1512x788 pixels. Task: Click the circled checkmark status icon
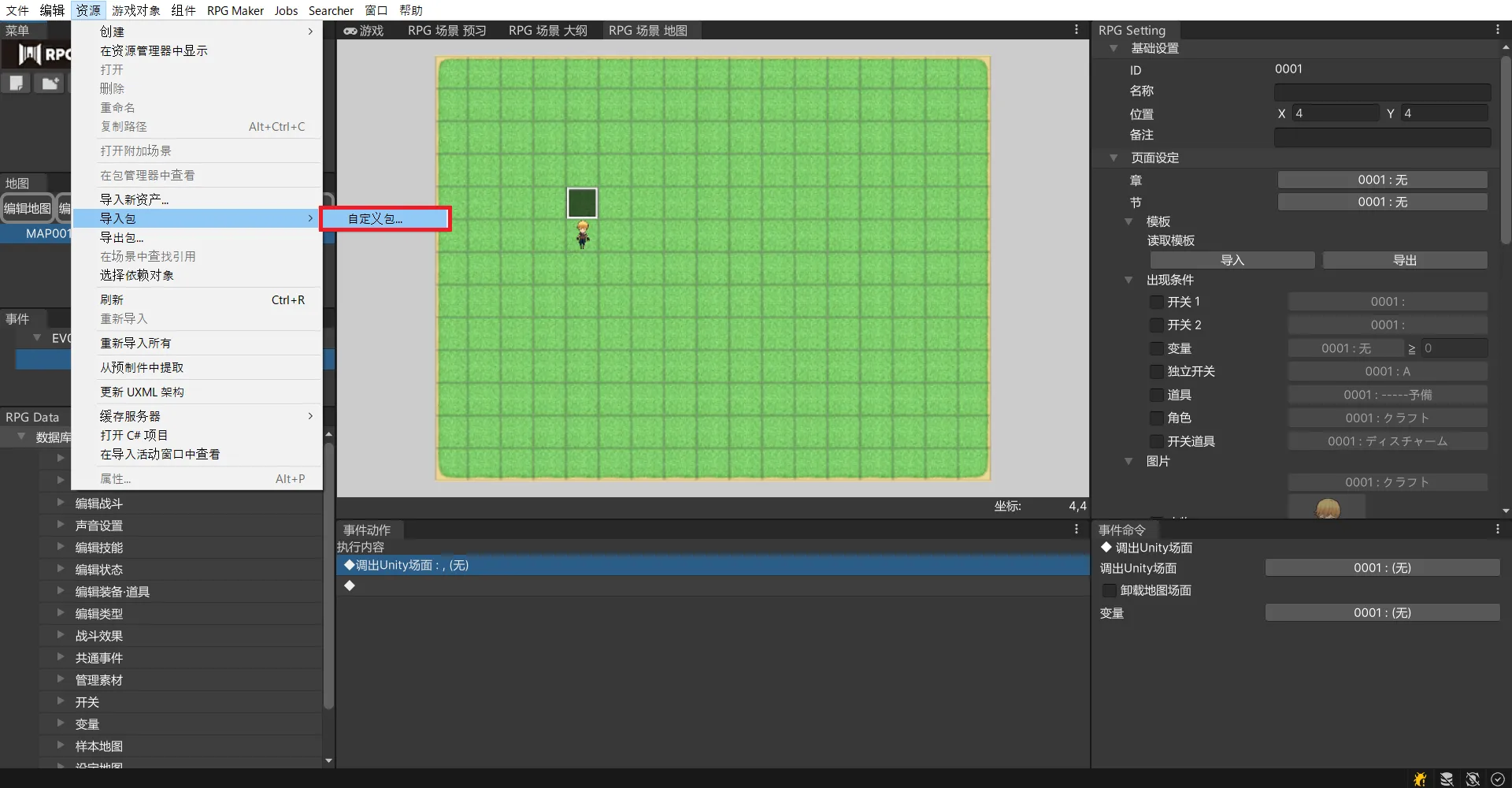1498,779
